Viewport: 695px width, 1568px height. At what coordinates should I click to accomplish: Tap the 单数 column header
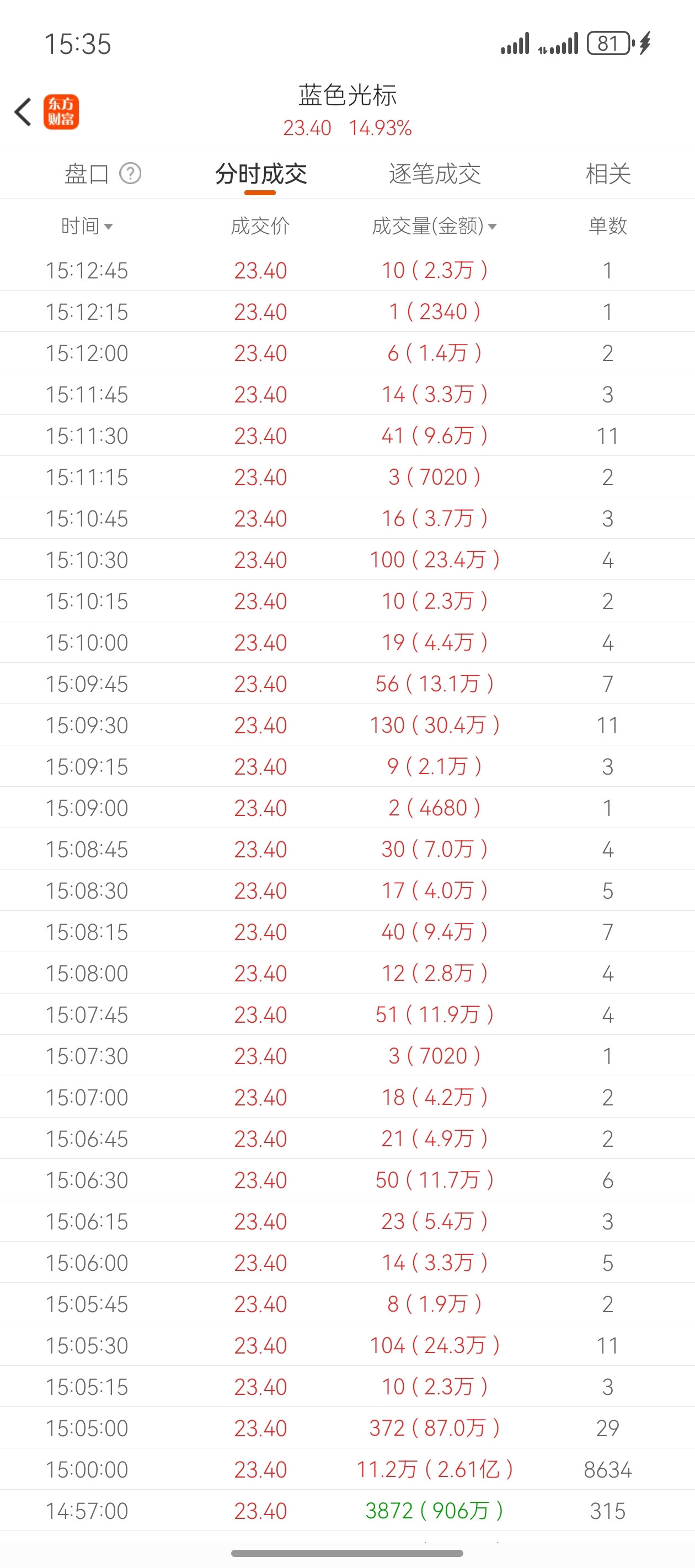608,226
